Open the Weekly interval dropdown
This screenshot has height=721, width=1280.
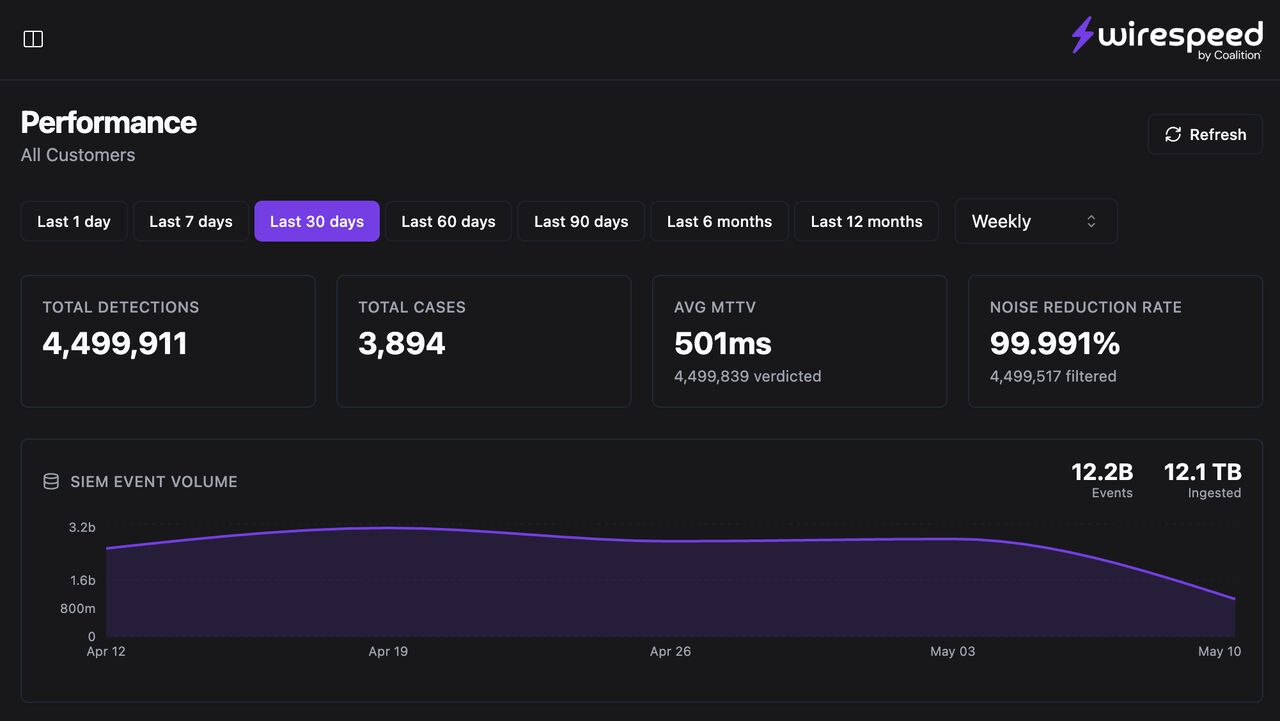click(x=1036, y=221)
